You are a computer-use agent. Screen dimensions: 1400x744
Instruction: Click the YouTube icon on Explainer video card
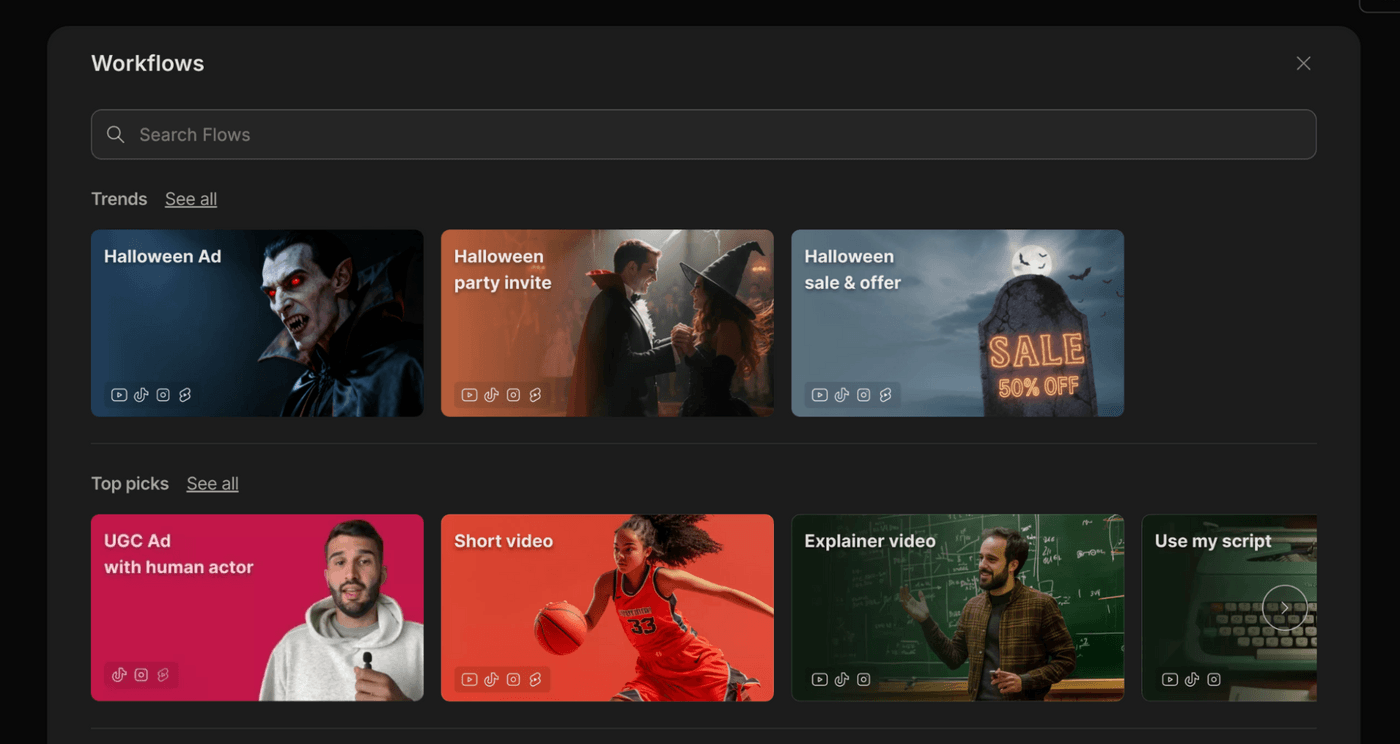point(819,680)
